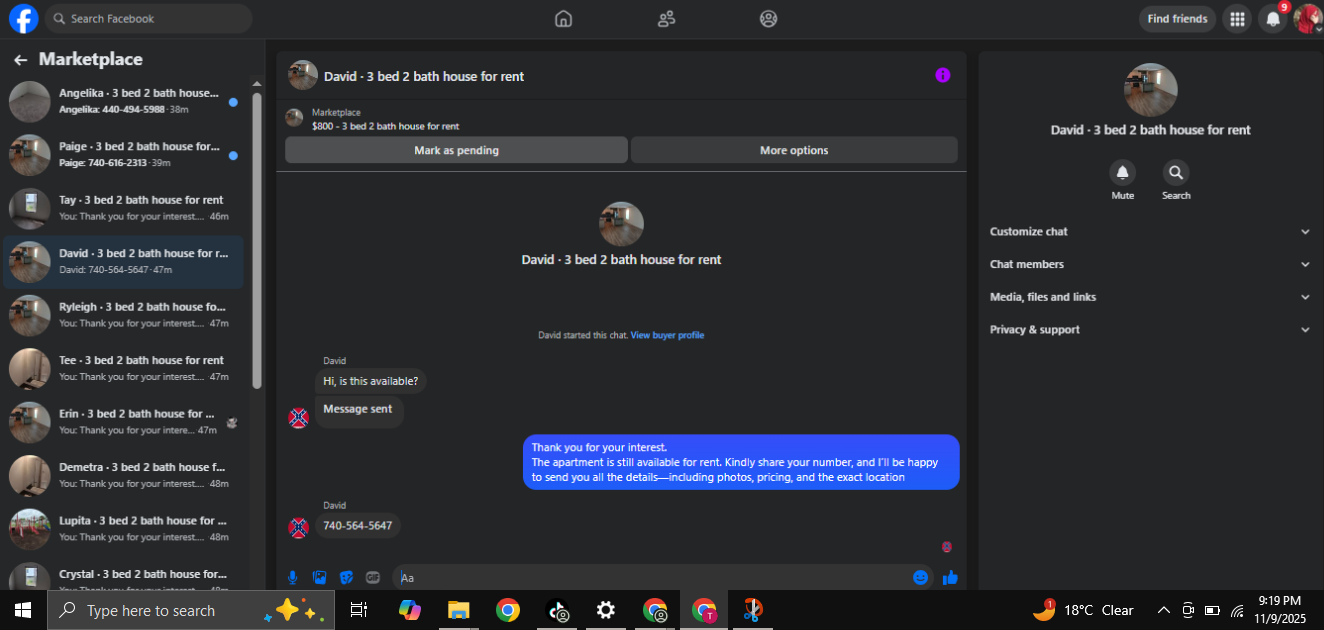Open the TikTok taskbar app
Screen dimensions: 1324x630
557,610
